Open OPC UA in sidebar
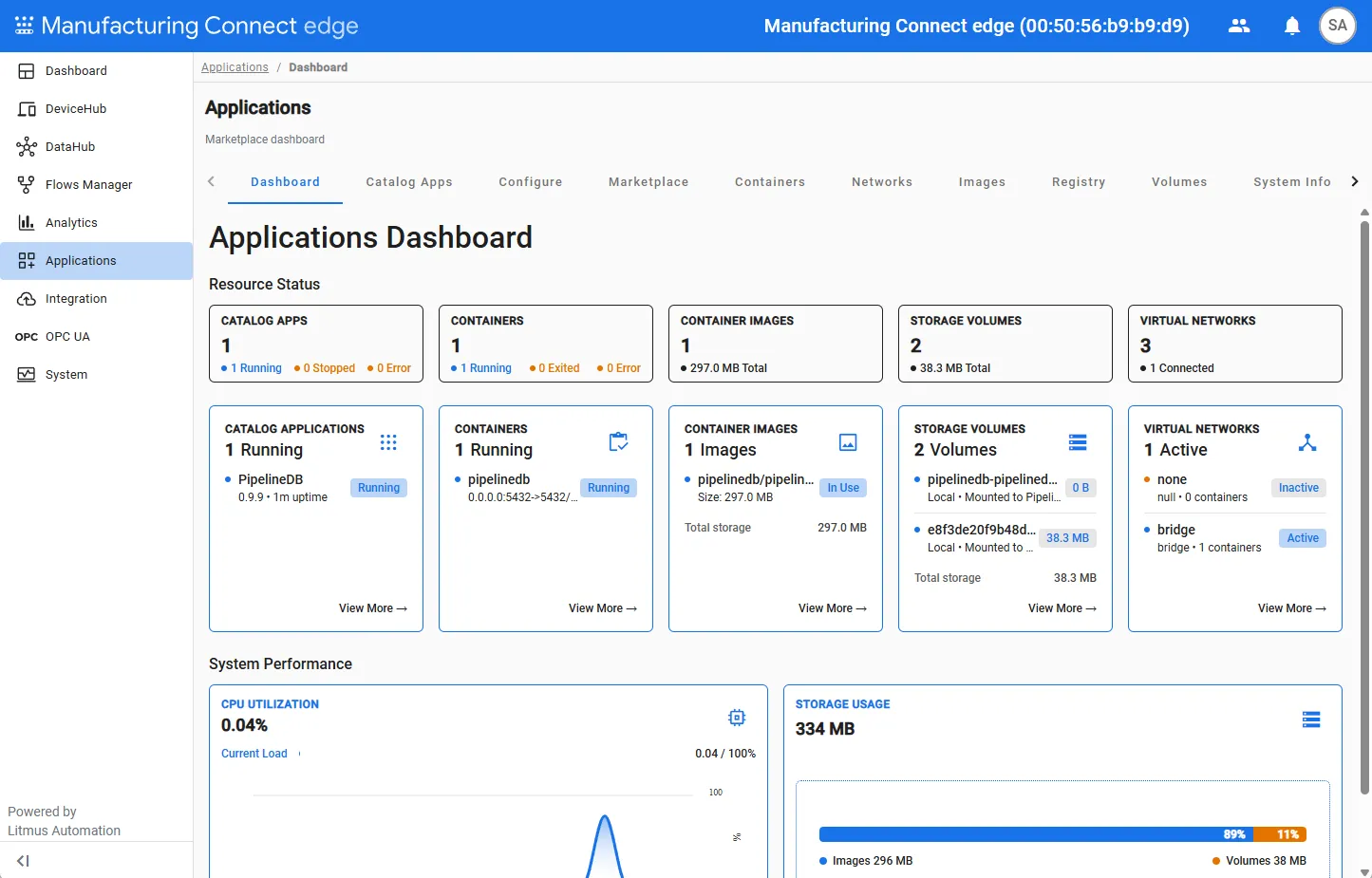The width and height of the screenshot is (1372, 878). pos(96,337)
